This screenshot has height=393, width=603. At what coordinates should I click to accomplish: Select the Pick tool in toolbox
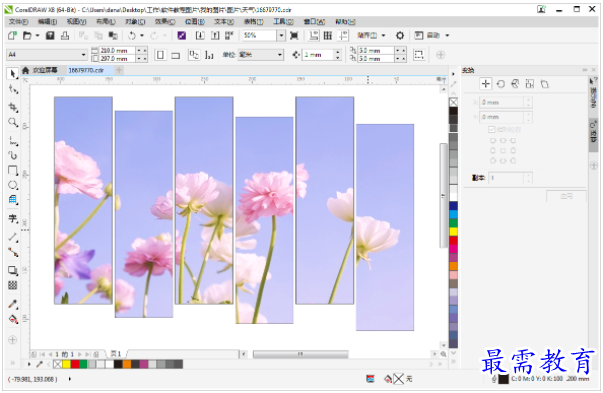[x=13, y=73]
